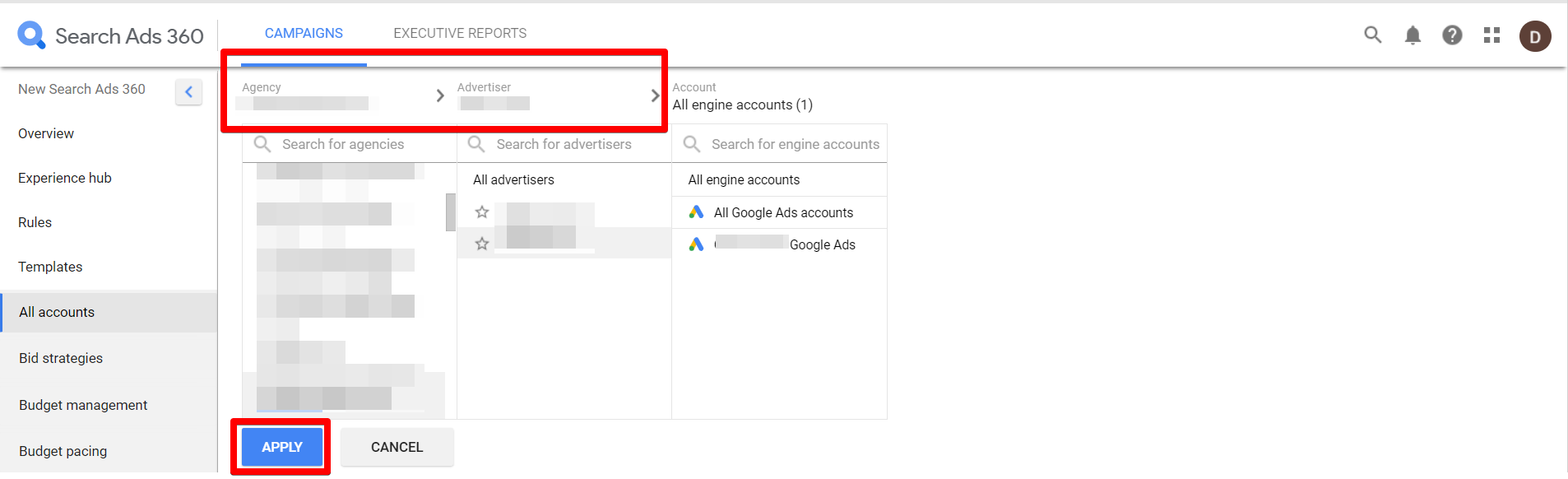Focus the Search for agencies field
1568x479 pixels.
350,144
